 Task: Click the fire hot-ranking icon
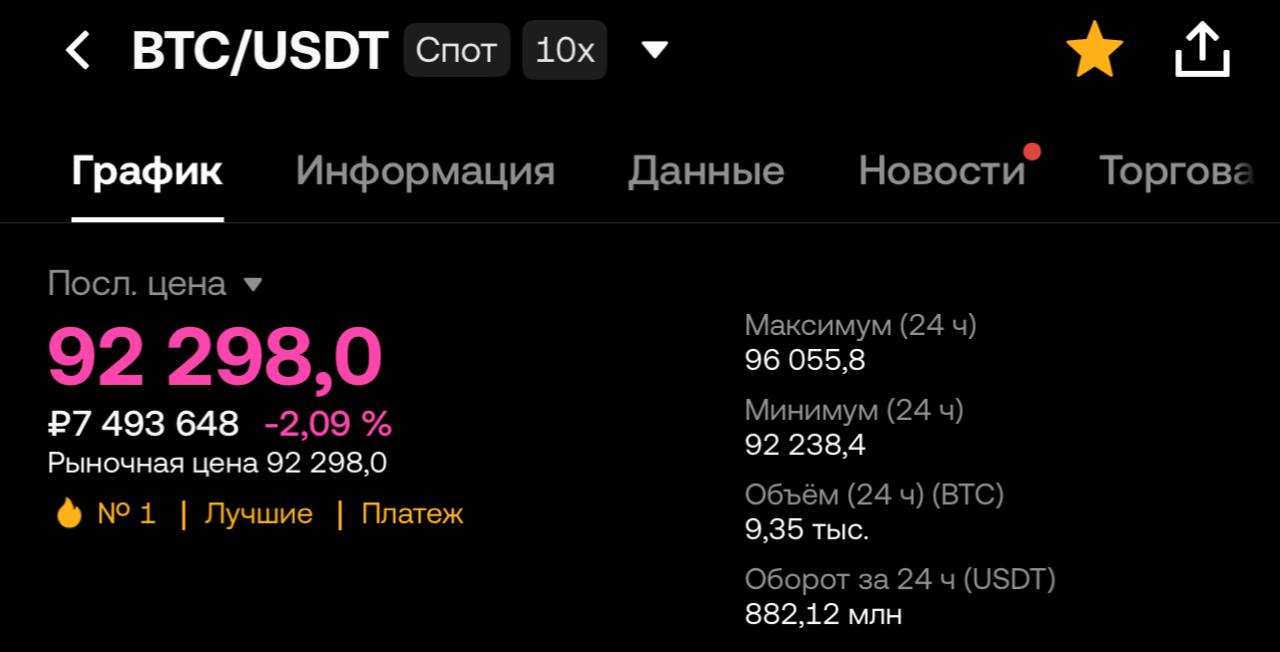pos(69,514)
